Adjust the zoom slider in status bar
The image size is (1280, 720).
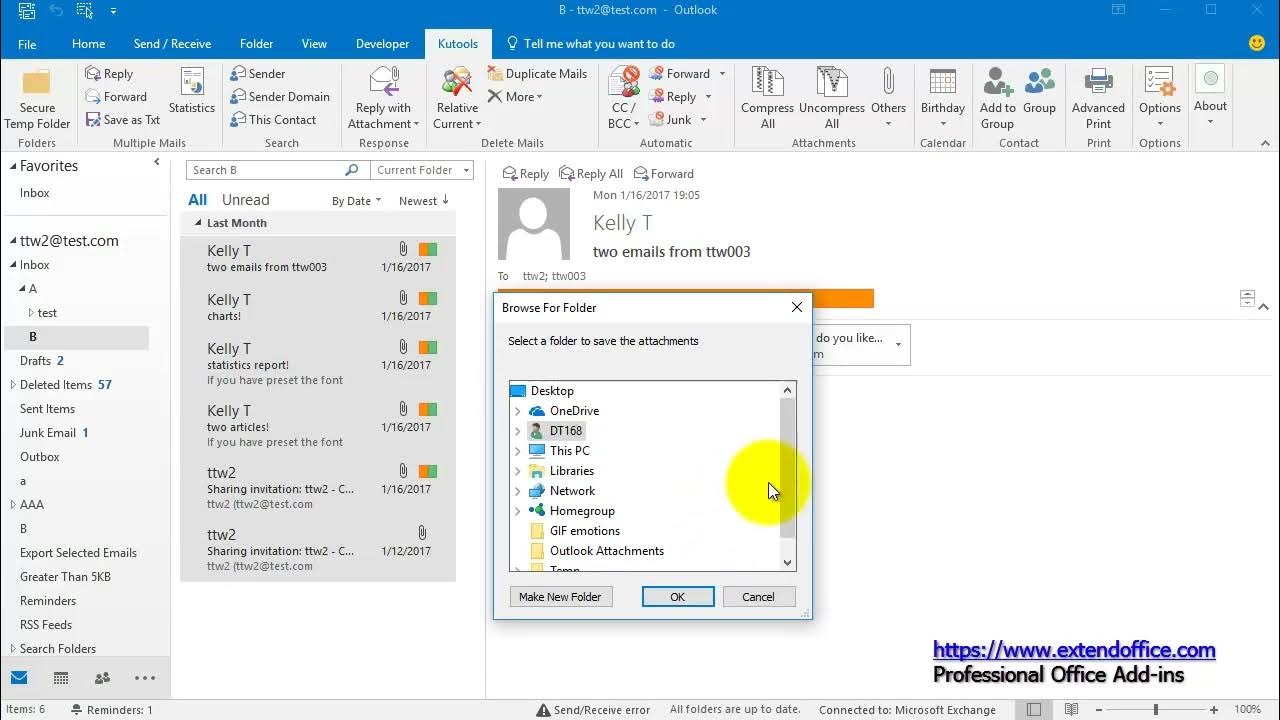tap(1155, 710)
